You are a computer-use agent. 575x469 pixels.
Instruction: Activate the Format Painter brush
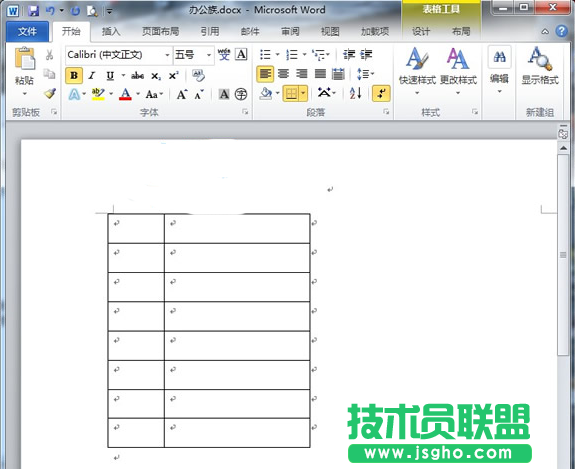coord(50,93)
